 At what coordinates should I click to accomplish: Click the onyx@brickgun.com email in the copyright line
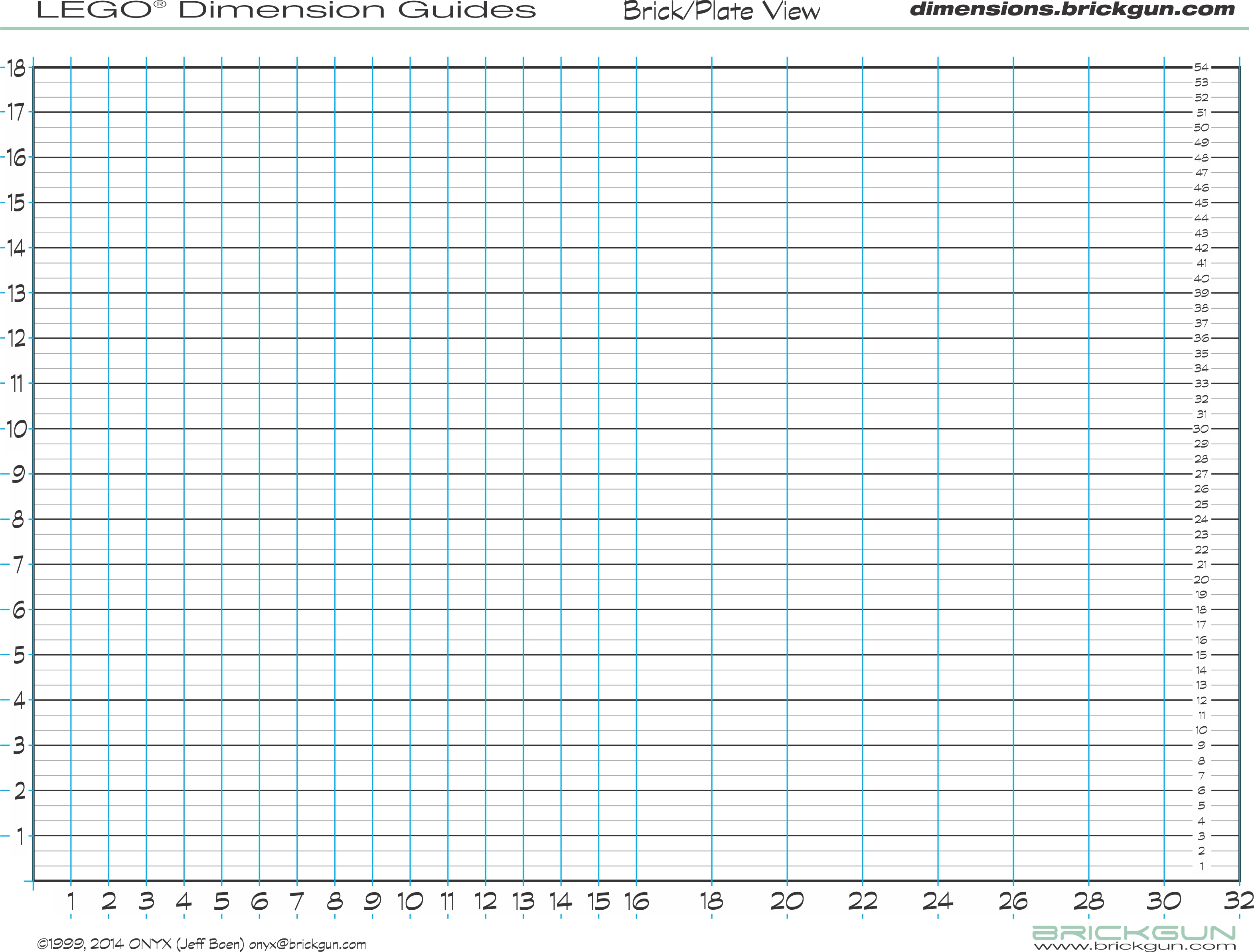(x=307, y=944)
